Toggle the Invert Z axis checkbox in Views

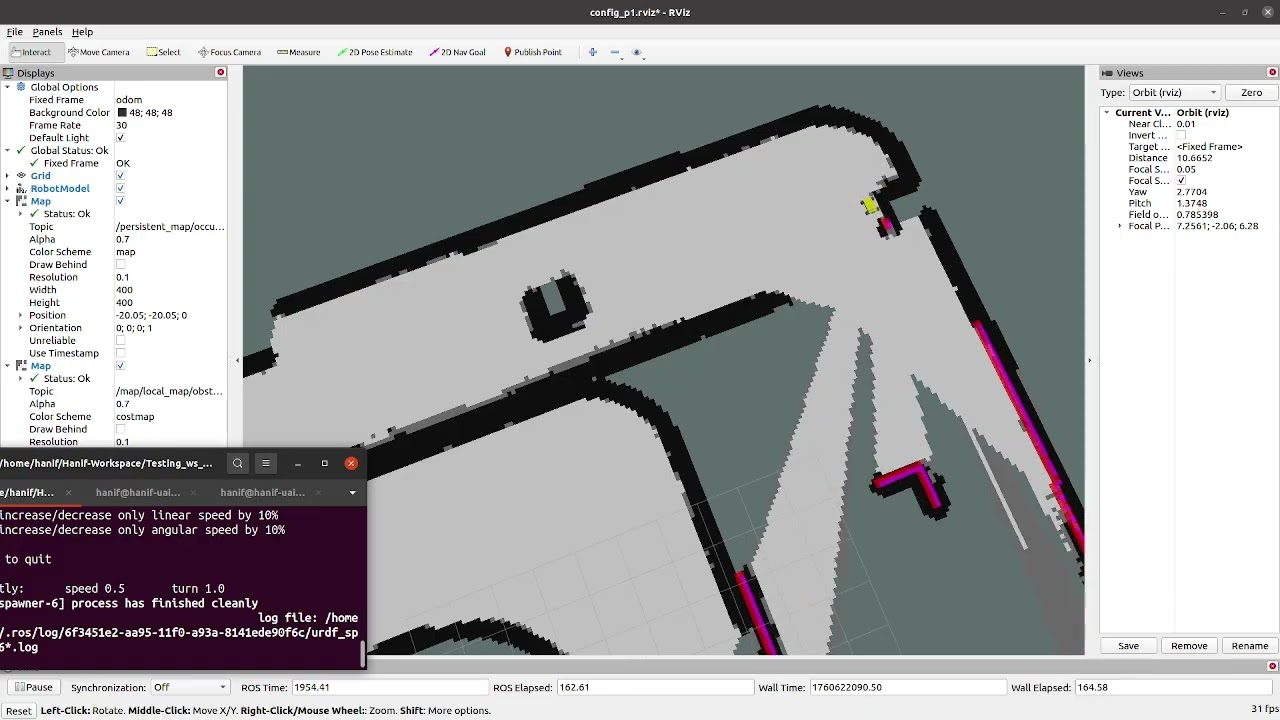[1181, 135]
